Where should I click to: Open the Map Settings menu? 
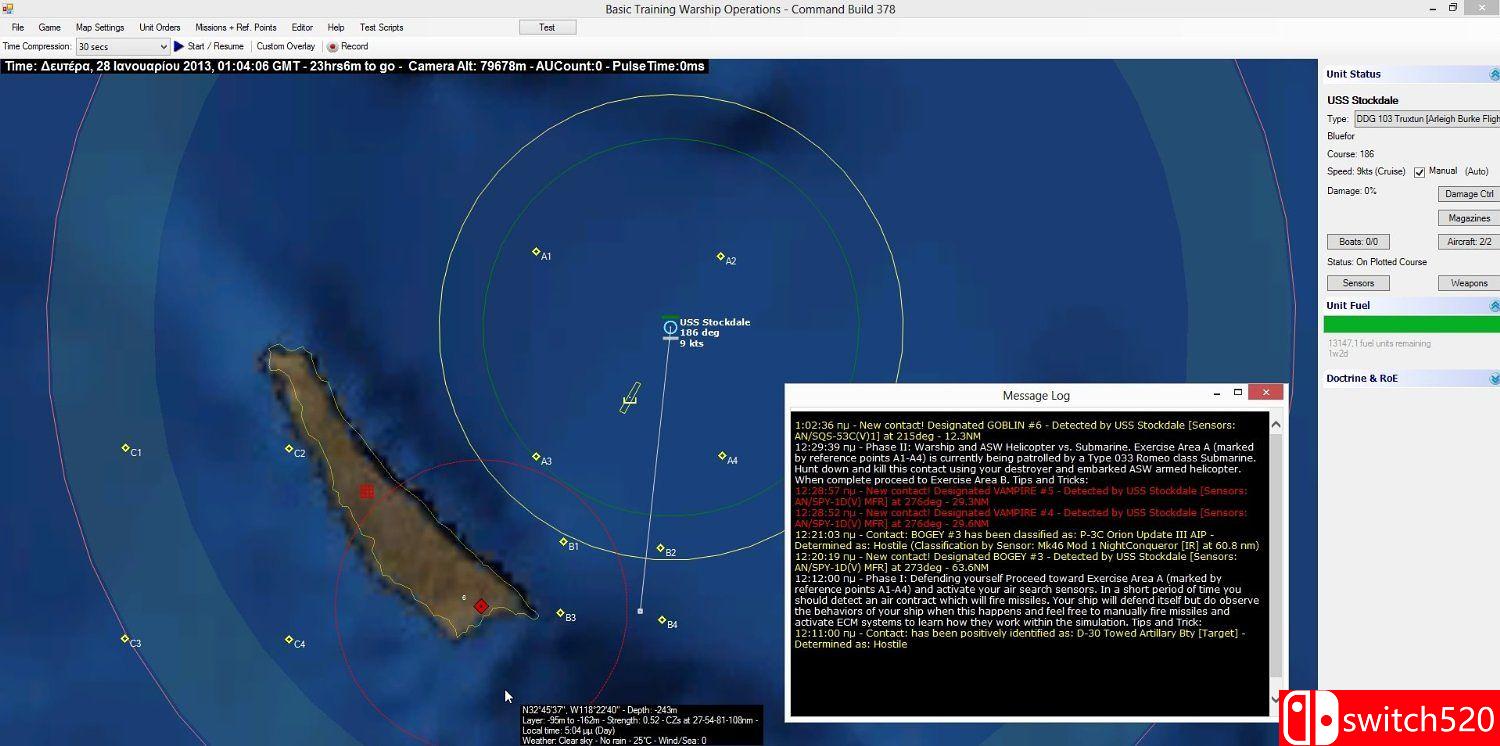tap(100, 27)
